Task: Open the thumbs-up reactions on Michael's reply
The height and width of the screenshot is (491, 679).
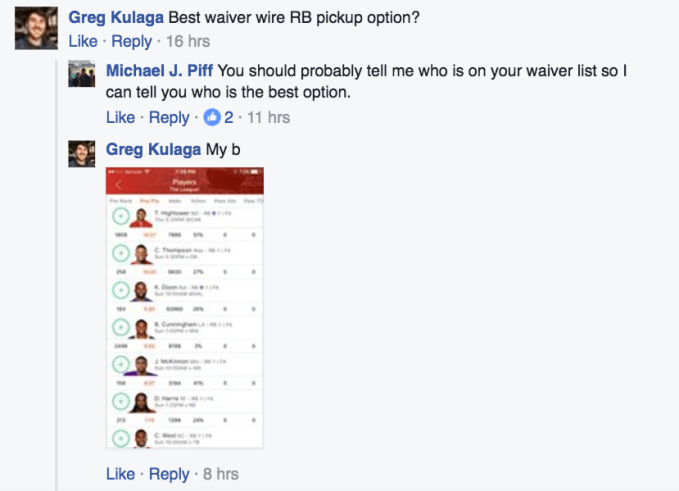Action: (x=212, y=118)
